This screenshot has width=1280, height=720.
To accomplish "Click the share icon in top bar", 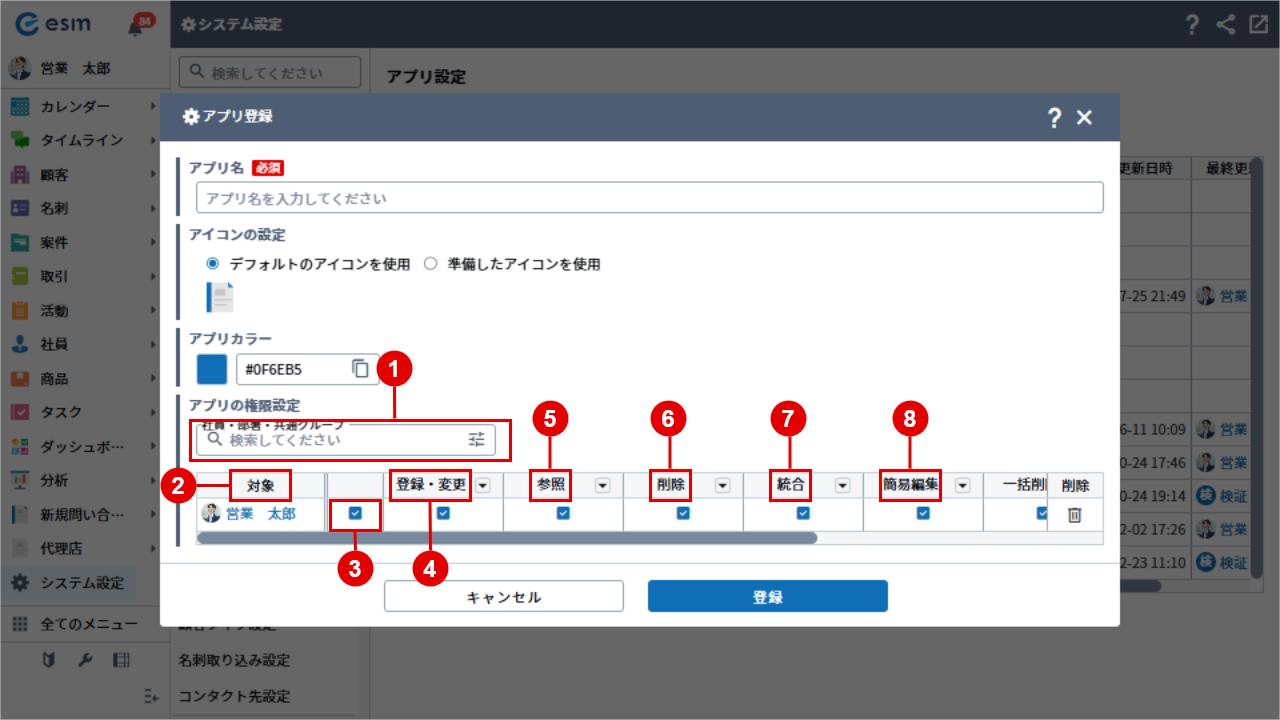I will (1226, 25).
